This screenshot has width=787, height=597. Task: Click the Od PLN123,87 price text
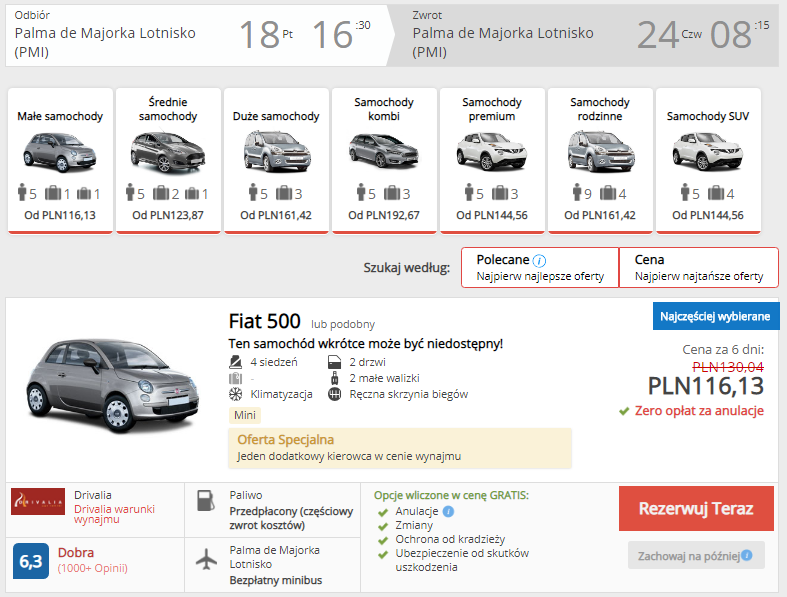(168, 215)
